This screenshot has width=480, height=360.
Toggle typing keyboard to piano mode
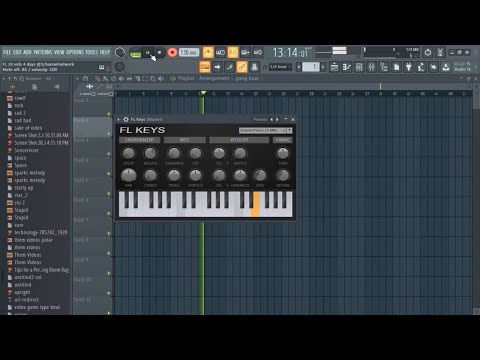205,67
